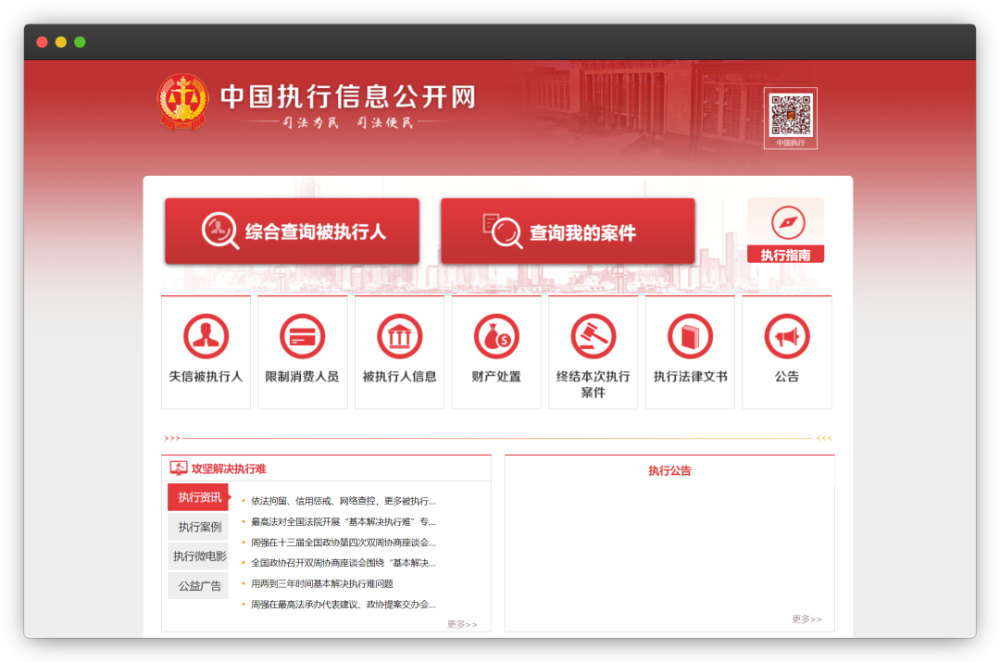
Task: Click 更多>> in the 攻坚解决执行难 panel
Action: coord(462,624)
